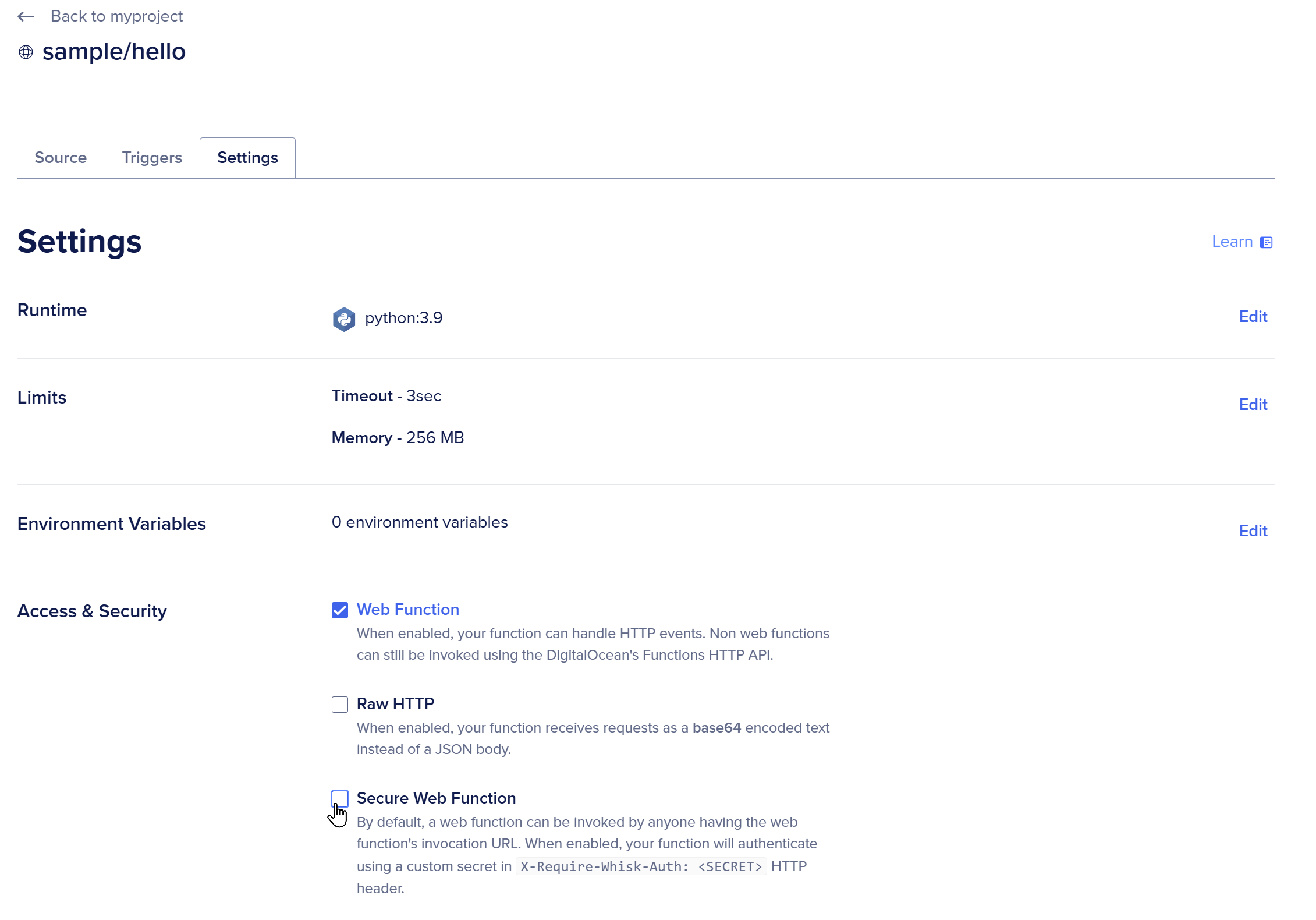
Task: Switch to the Triggers tab
Action: click(x=152, y=158)
